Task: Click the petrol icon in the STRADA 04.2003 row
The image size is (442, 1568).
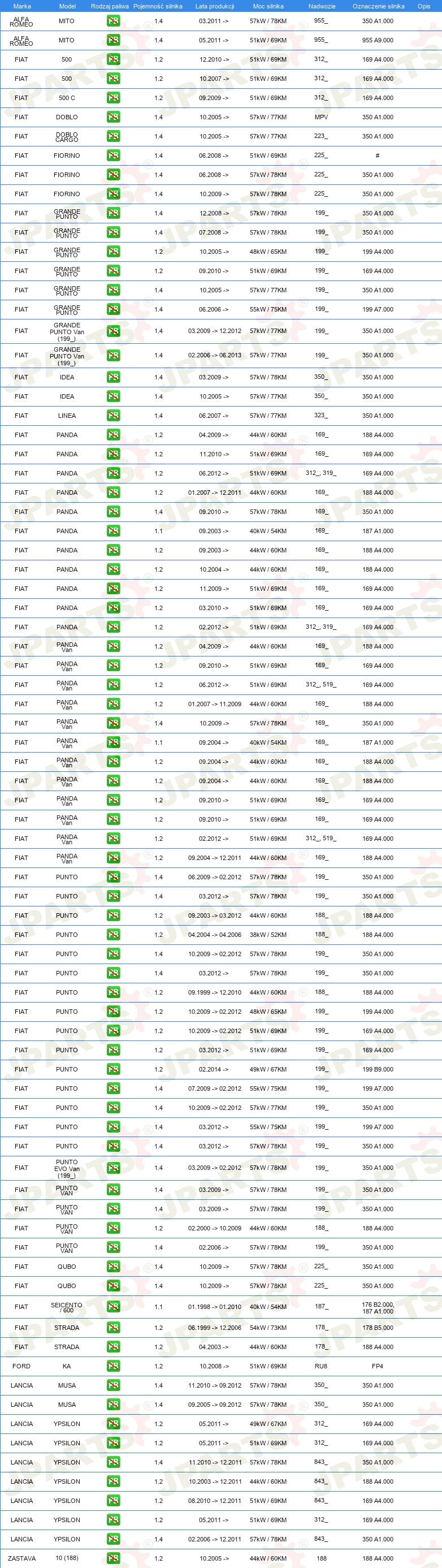Action: [x=113, y=1347]
